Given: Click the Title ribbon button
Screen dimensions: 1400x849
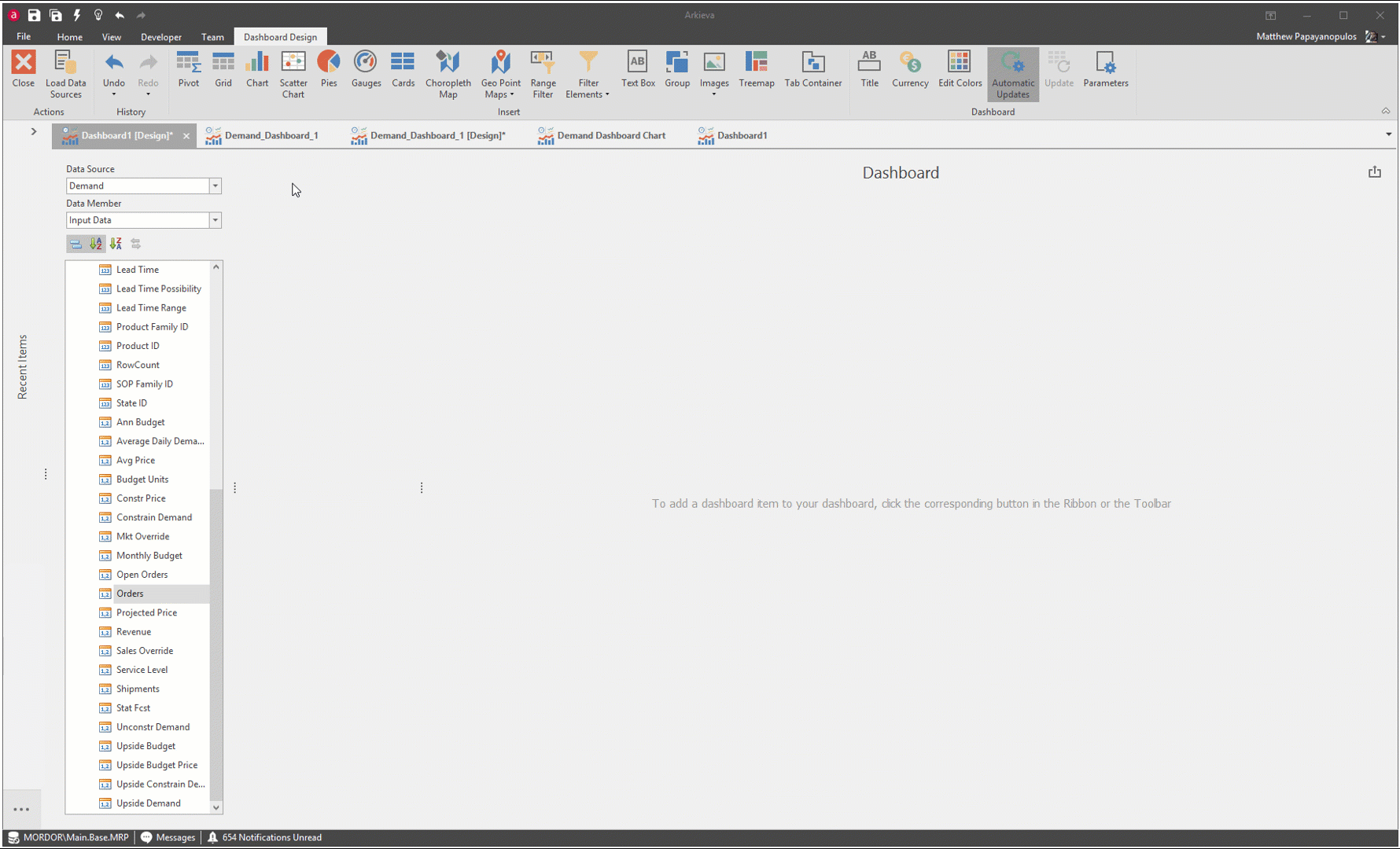Looking at the screenshot, I should pyautogui.click(x=869, y=69).
